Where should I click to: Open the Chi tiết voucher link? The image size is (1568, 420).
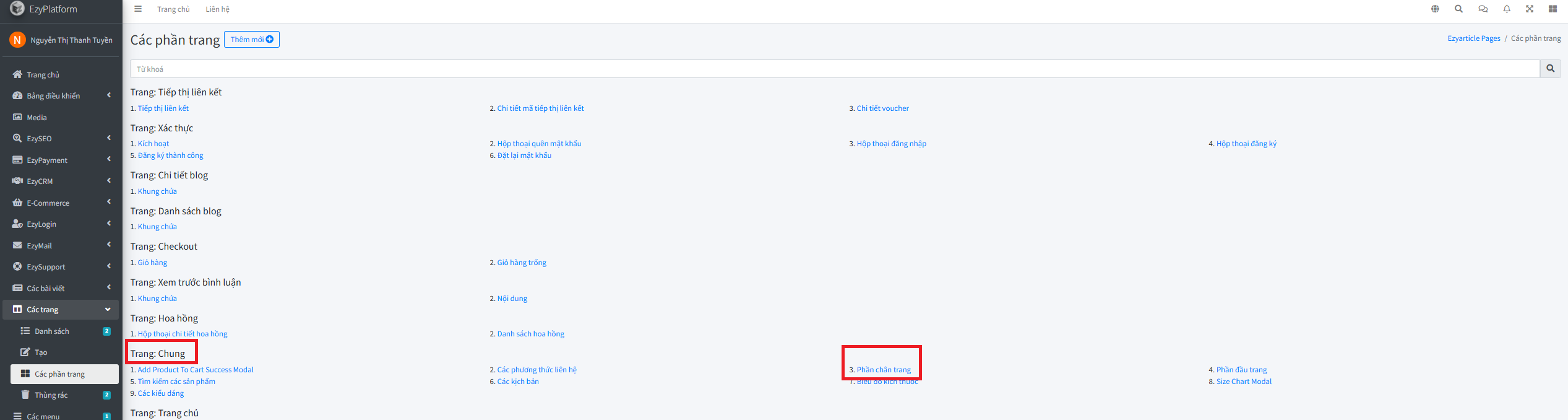(882, 108)
